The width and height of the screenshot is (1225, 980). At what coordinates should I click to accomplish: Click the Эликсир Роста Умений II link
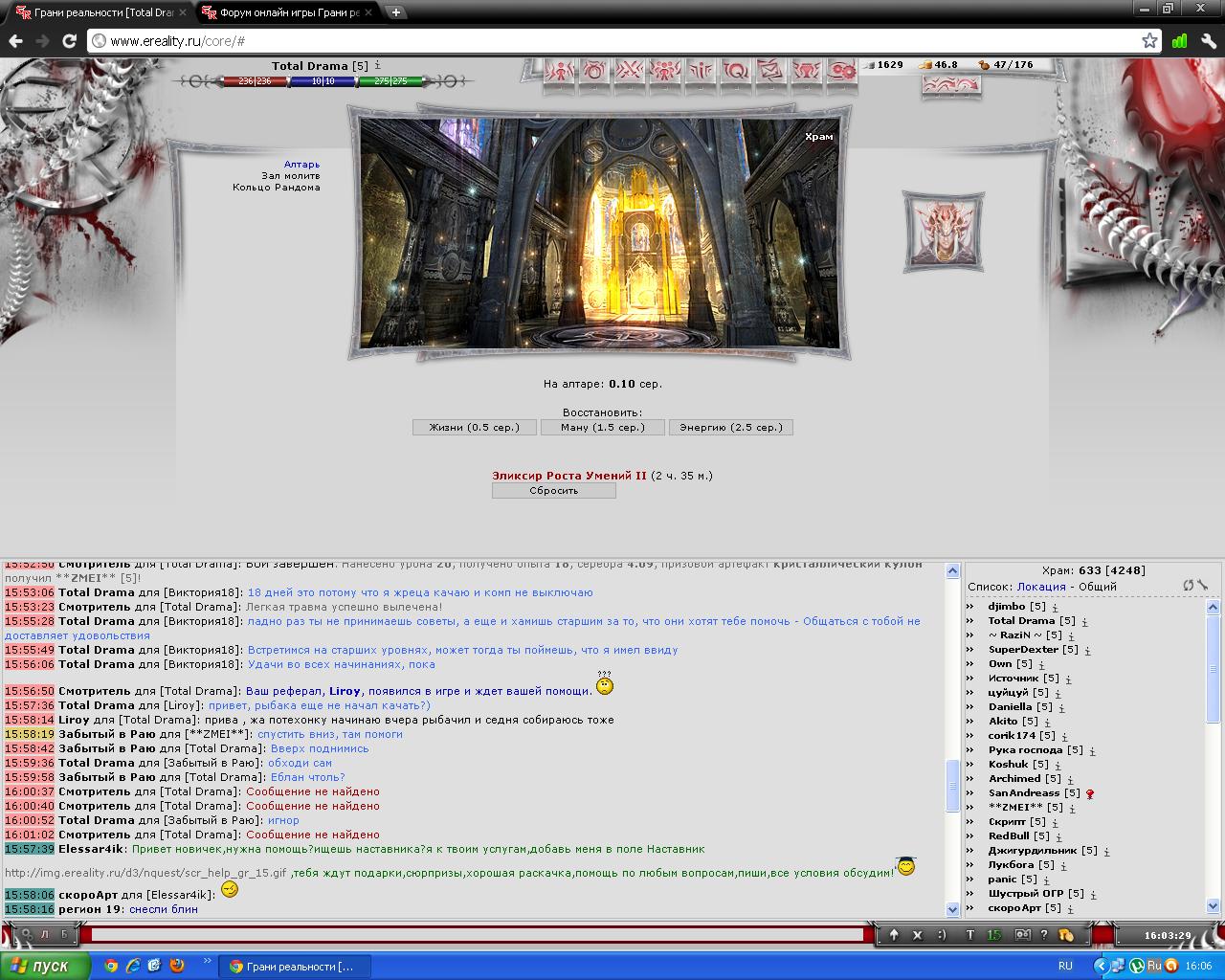(x=569, y=476)
